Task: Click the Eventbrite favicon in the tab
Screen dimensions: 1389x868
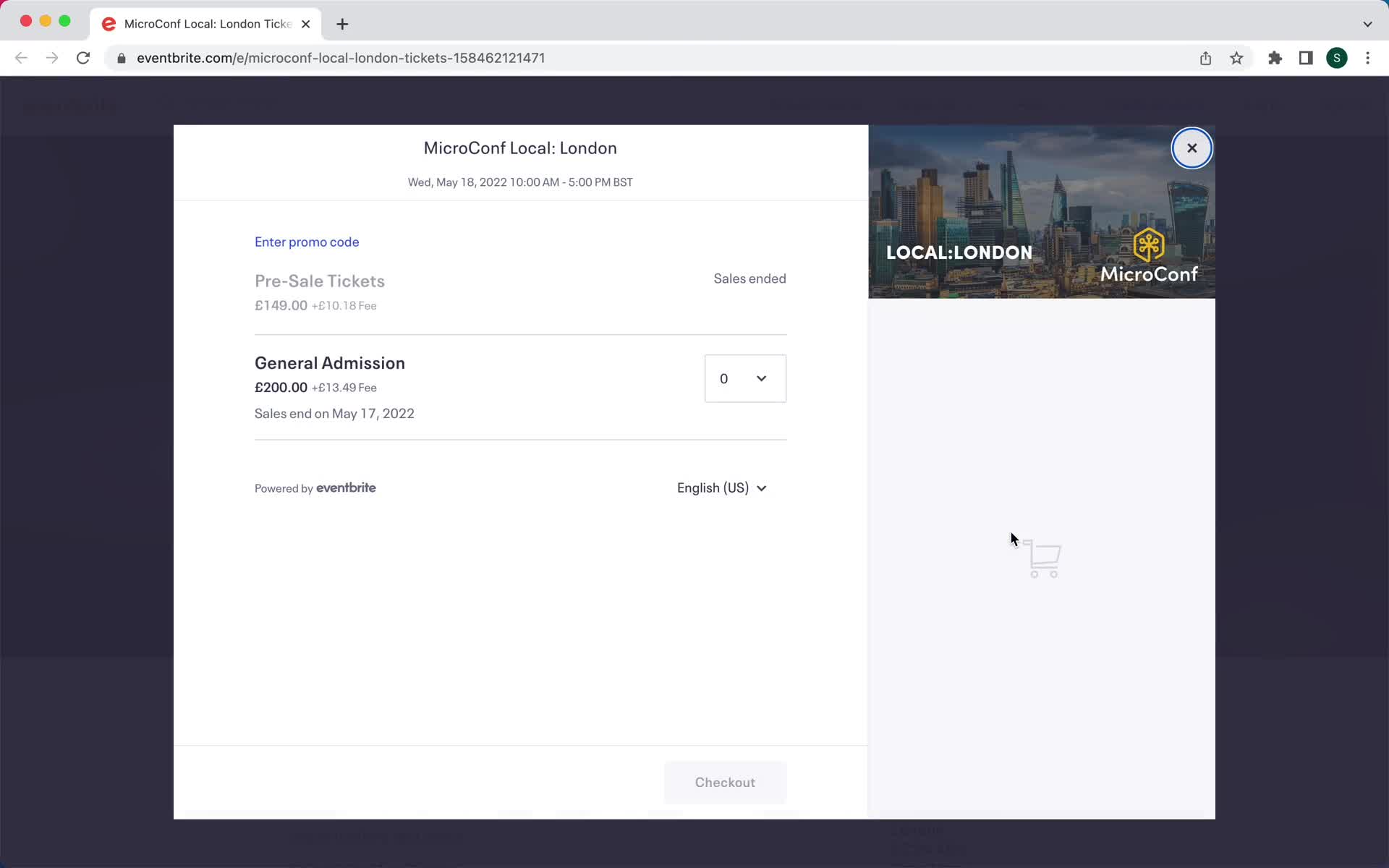Action: pyautogui.click(x=109, y=24)
